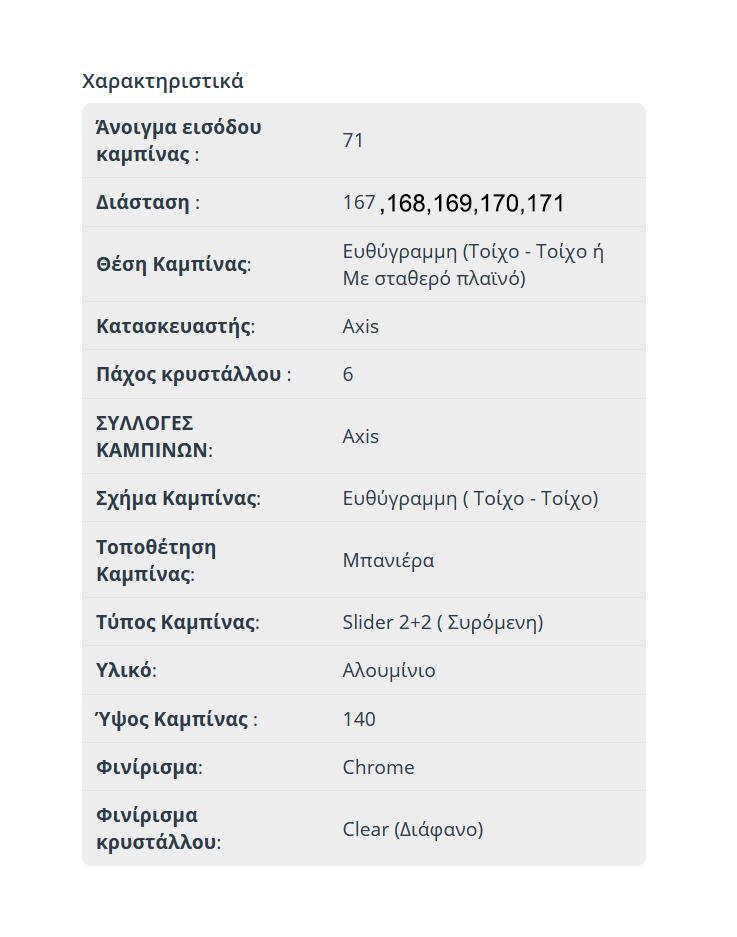Select the value 71
The image size is (737, 937).
pyautogui.click(x=353, y=140)
